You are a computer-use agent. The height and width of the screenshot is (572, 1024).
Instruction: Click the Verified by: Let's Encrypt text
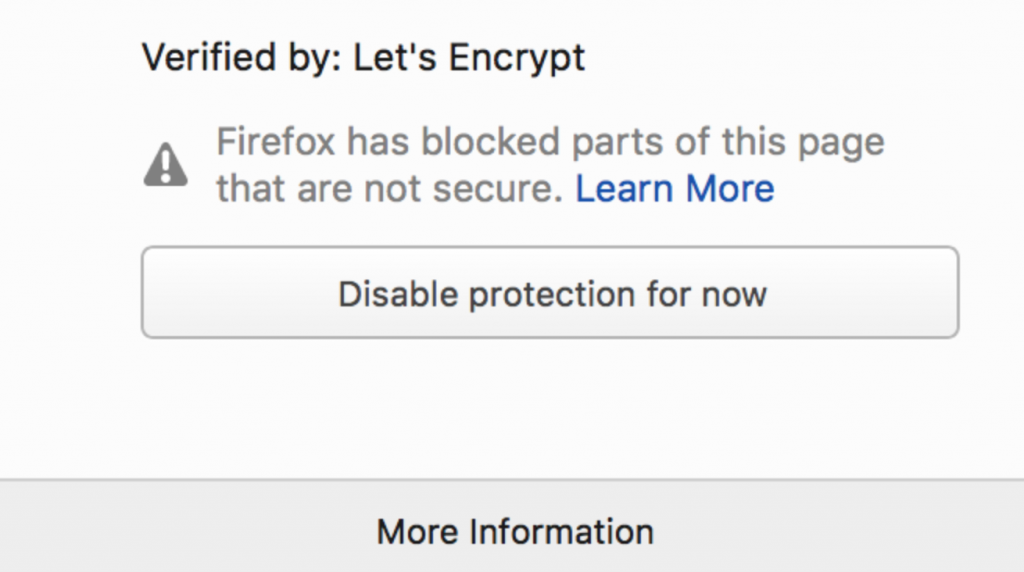pos(363,58)
